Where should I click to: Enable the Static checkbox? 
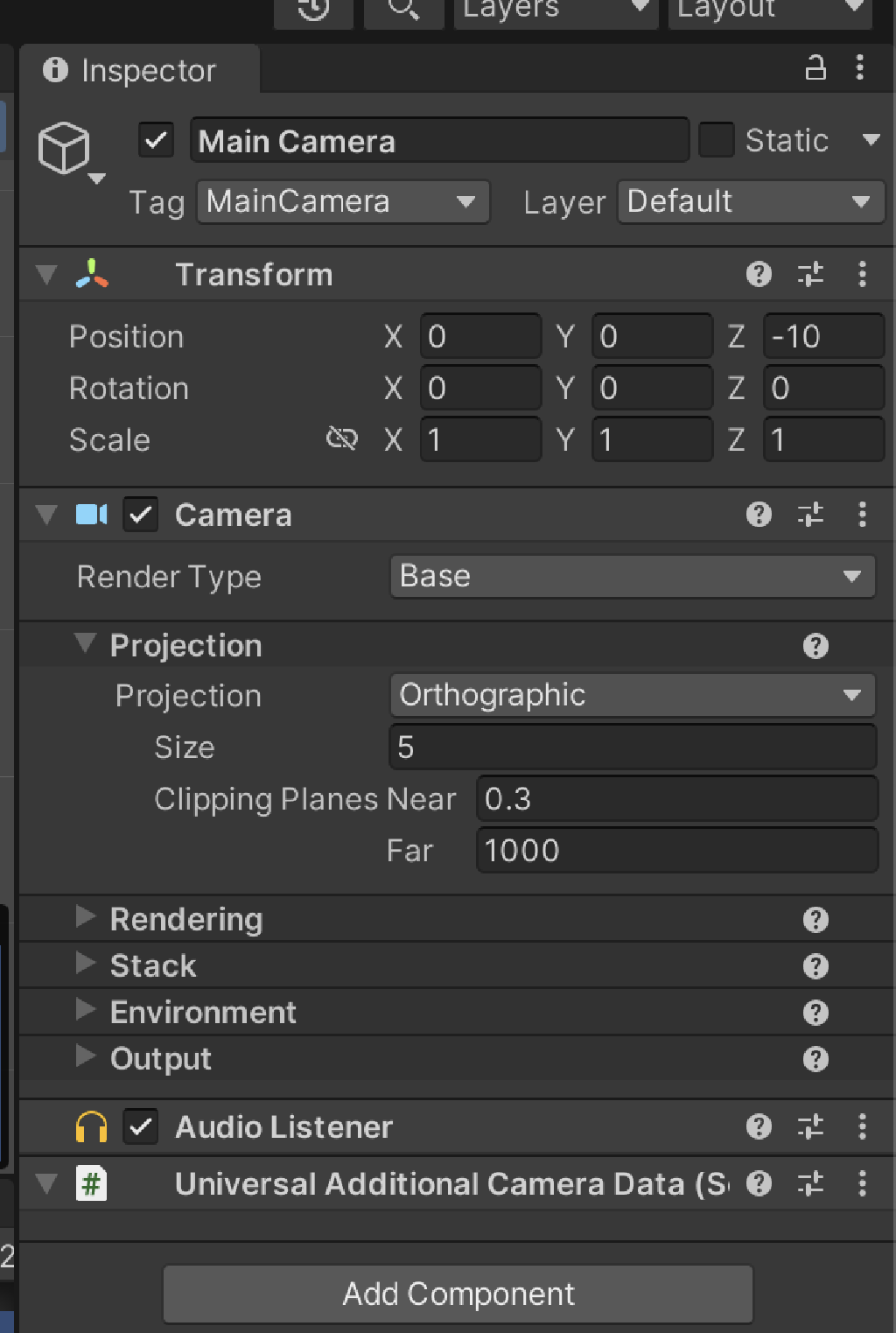(716, 140)
